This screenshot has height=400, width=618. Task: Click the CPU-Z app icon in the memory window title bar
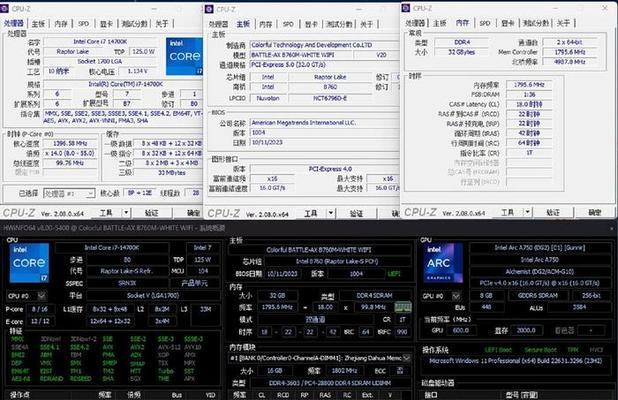point(406,8)
